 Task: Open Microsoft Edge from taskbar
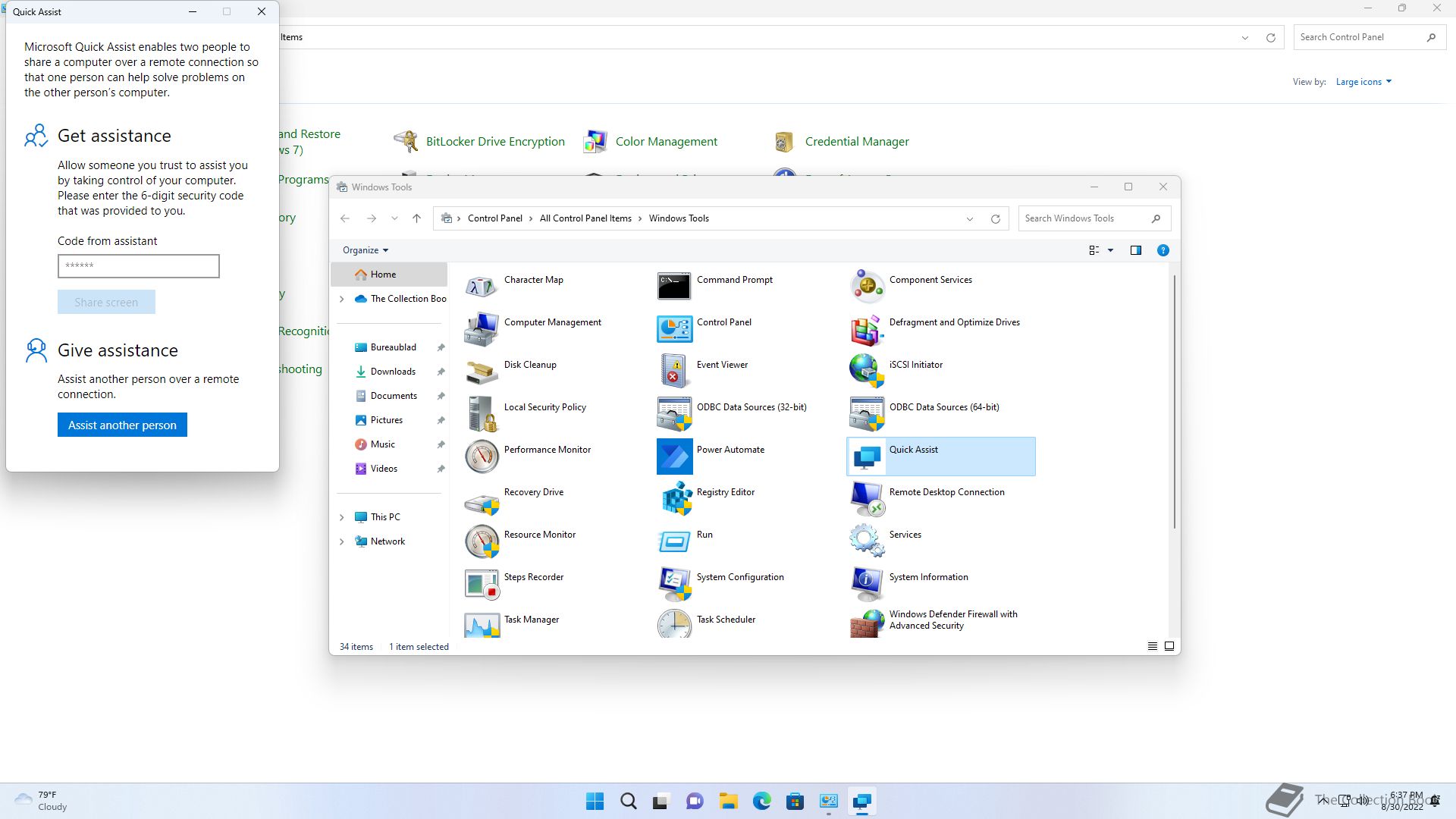[762, 801]
